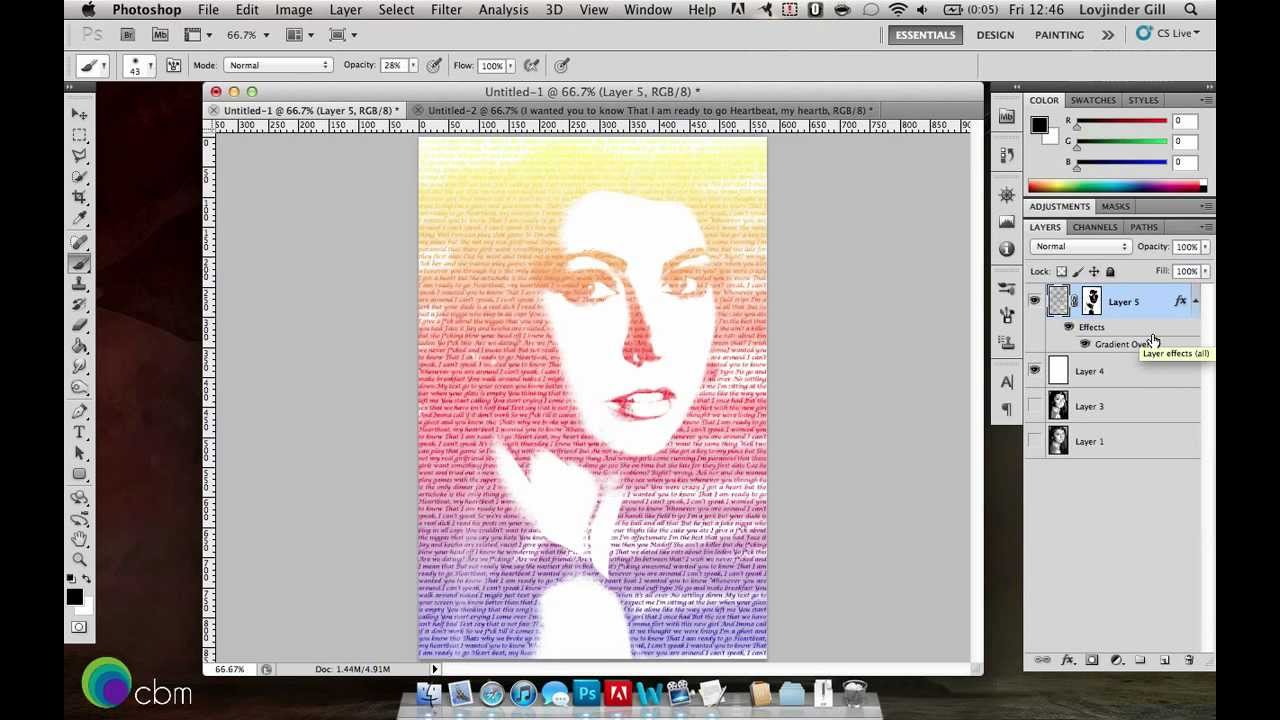
Task: Add a layer style using fx button
Action: point(1067,660)
